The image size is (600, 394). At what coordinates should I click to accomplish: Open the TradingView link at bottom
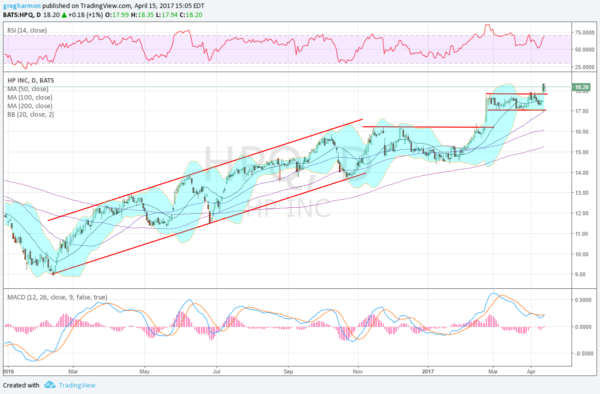77,385
